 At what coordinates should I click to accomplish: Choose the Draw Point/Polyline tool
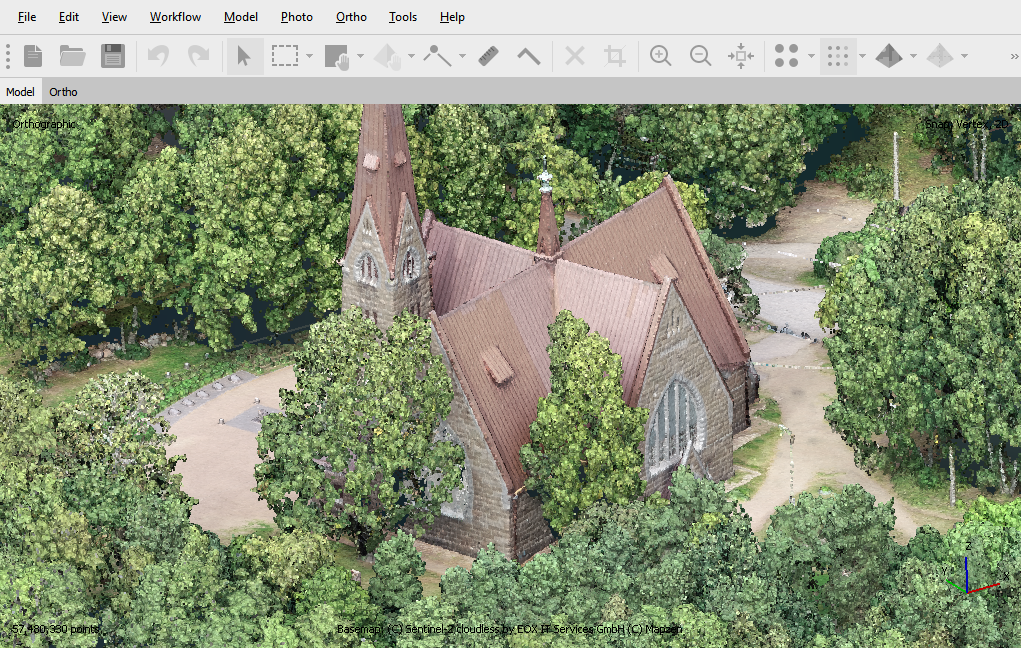tap(437, 56)
